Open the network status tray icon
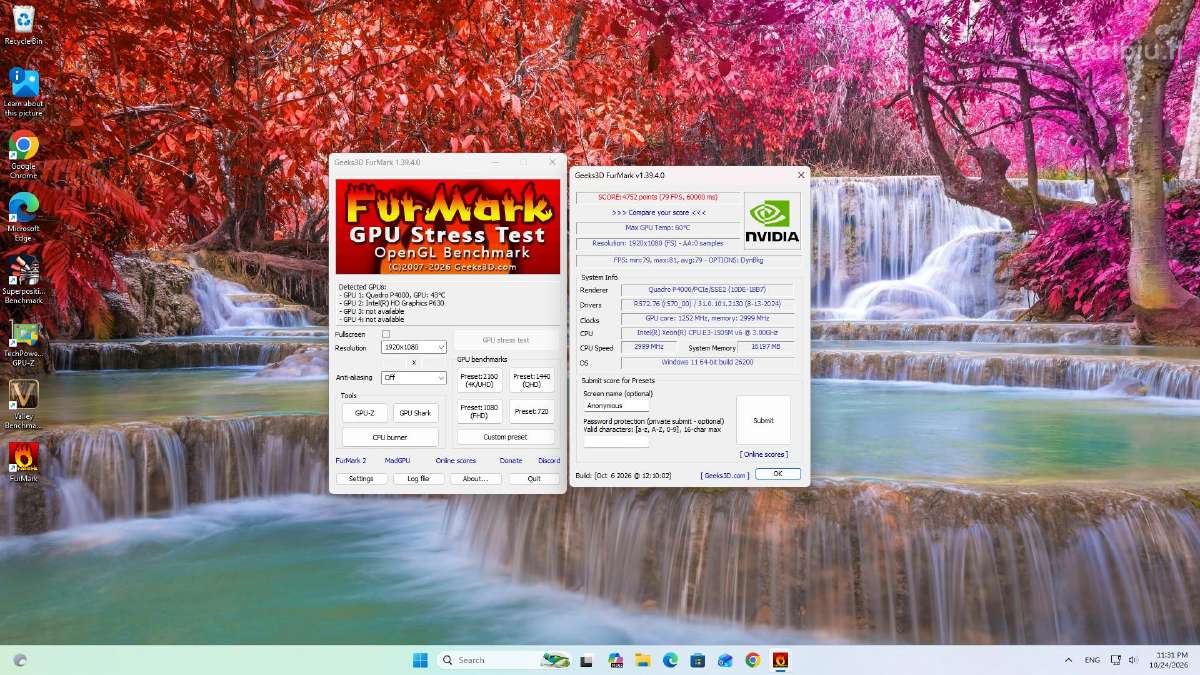Viewport: 1200px width, 675px height. [x=1116, y=660]
